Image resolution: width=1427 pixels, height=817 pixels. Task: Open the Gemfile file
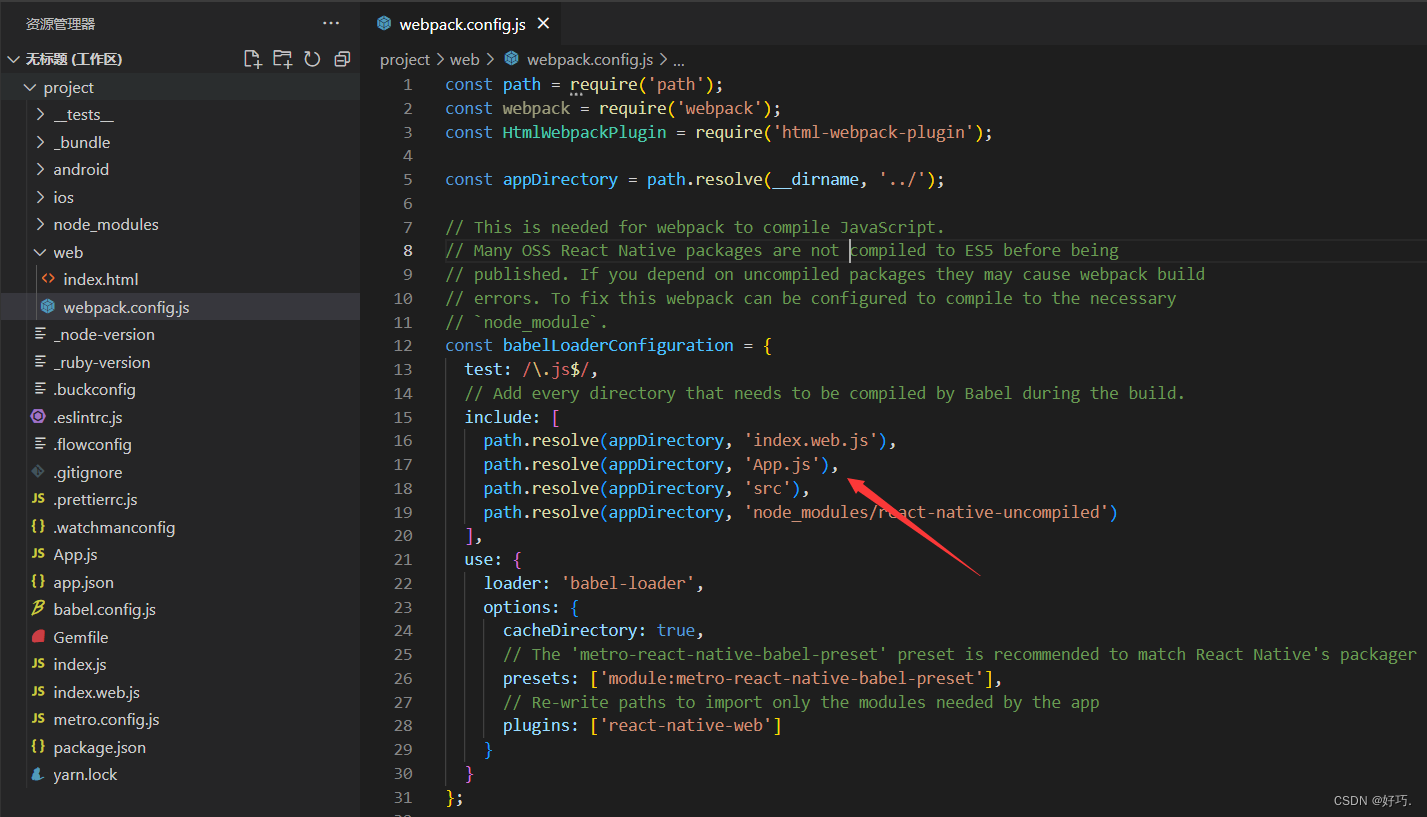tap(180, 637)
